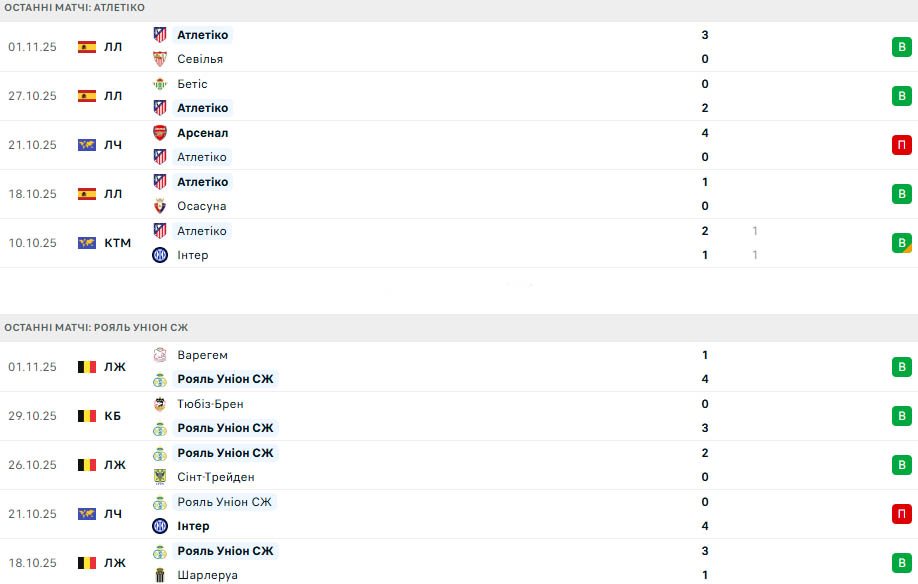Open the Сінт-Трейден team link
Screen dimensions: 918x584
(x=215, y=477)
